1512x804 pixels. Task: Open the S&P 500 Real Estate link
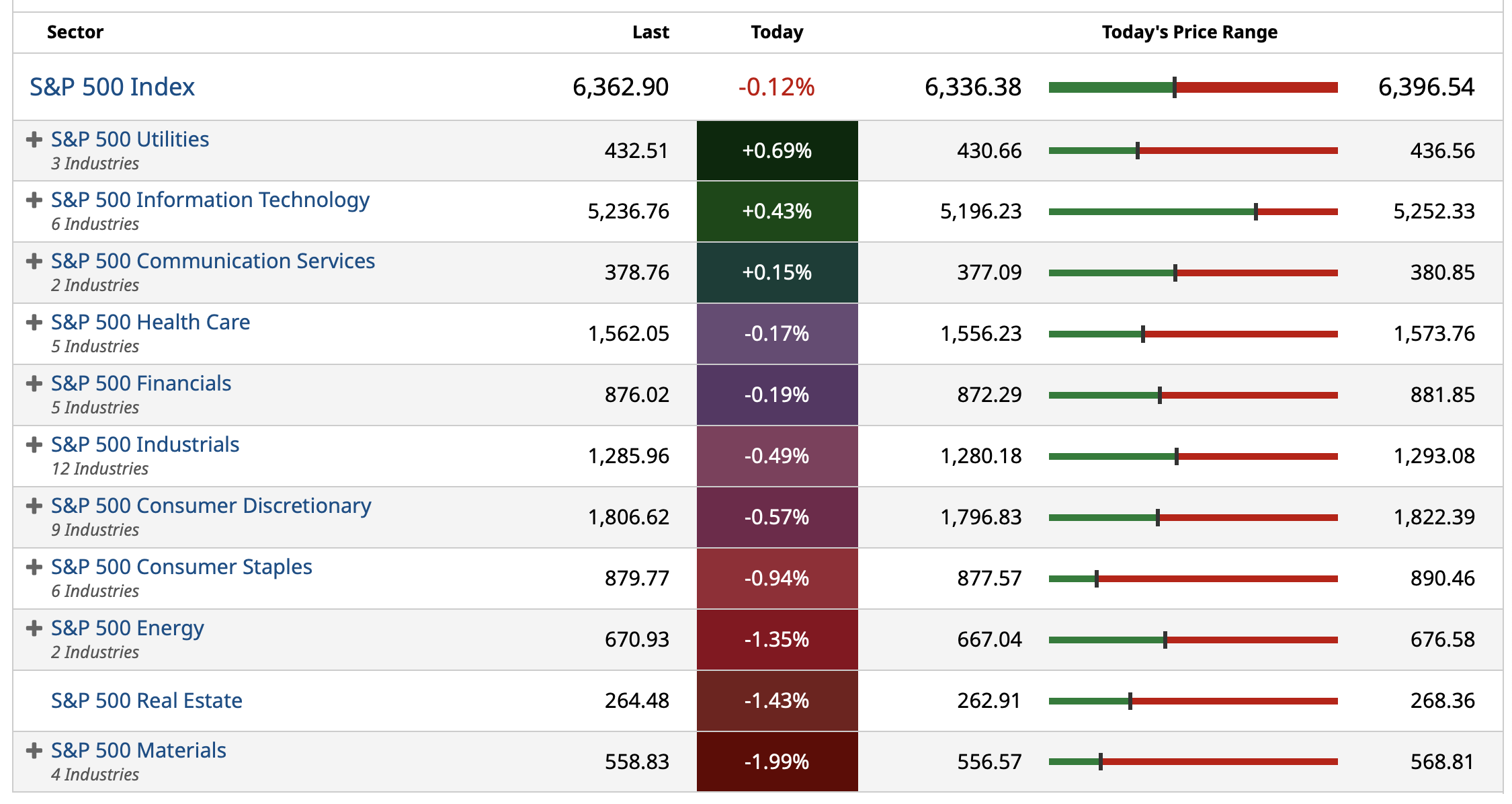(x=146, y=700)
